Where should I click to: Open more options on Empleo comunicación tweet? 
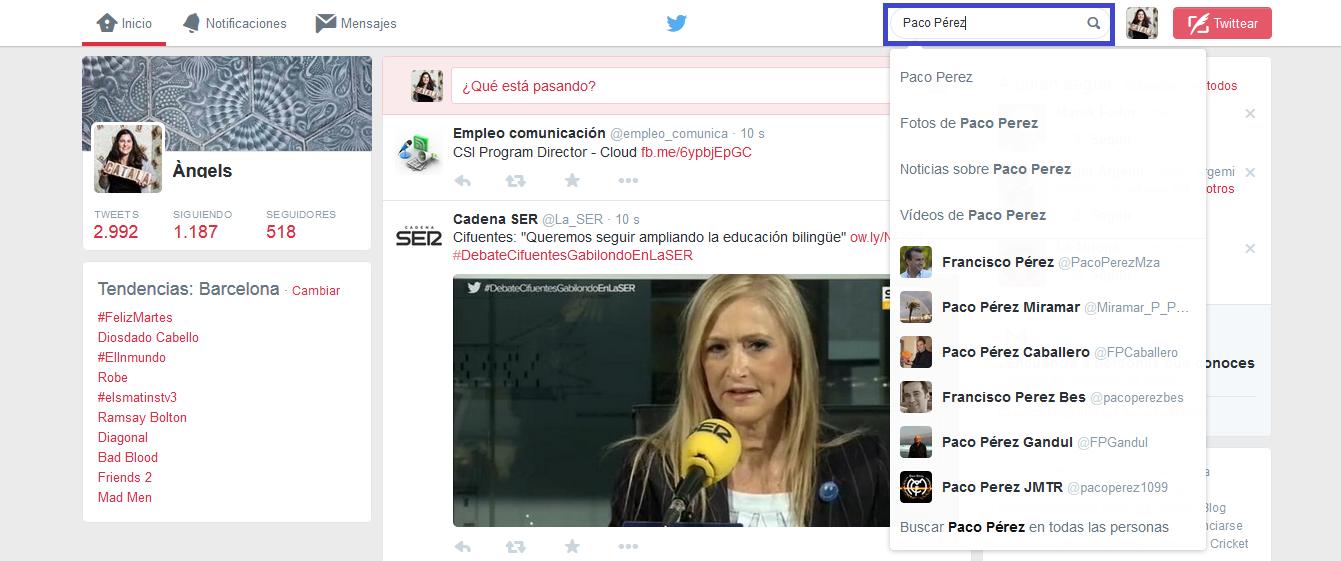coord(628,181)
